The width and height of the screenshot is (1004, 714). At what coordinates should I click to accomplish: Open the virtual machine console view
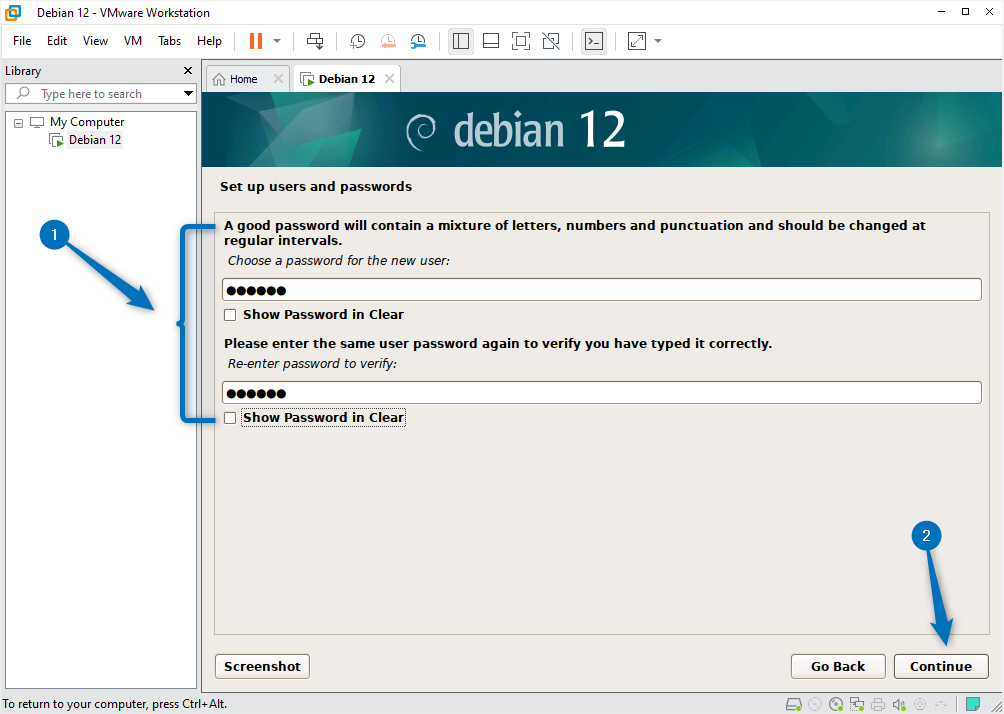click(x=594, y=41)
